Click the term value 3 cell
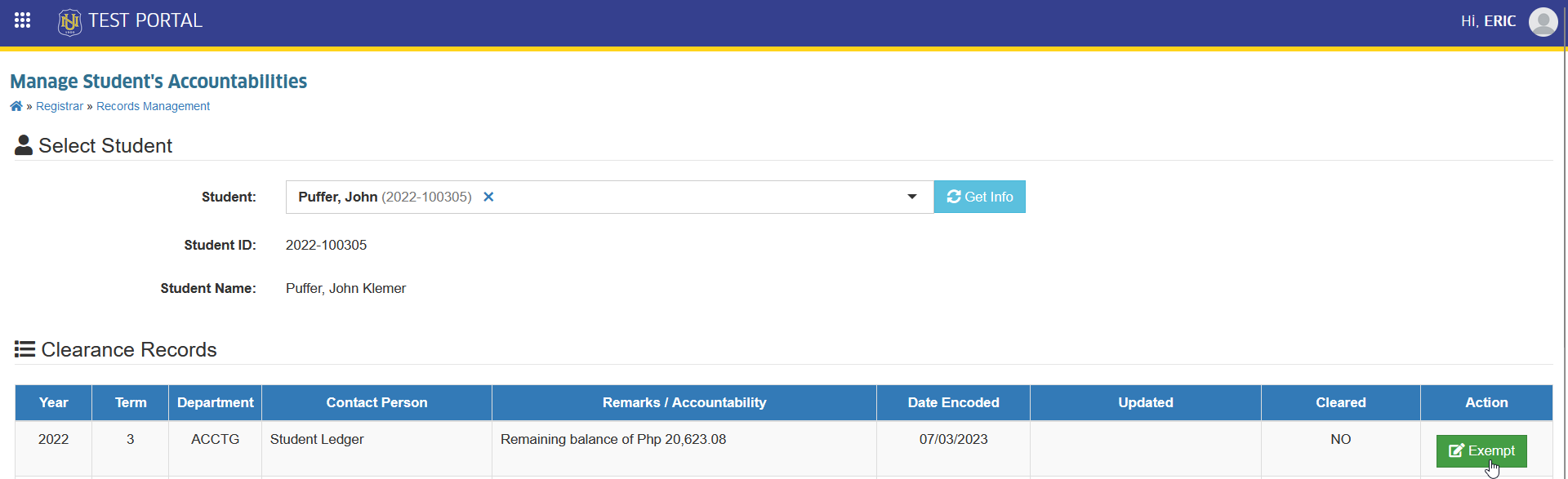The width and height of the screenshot is (1568, 479). pos(131,448)
